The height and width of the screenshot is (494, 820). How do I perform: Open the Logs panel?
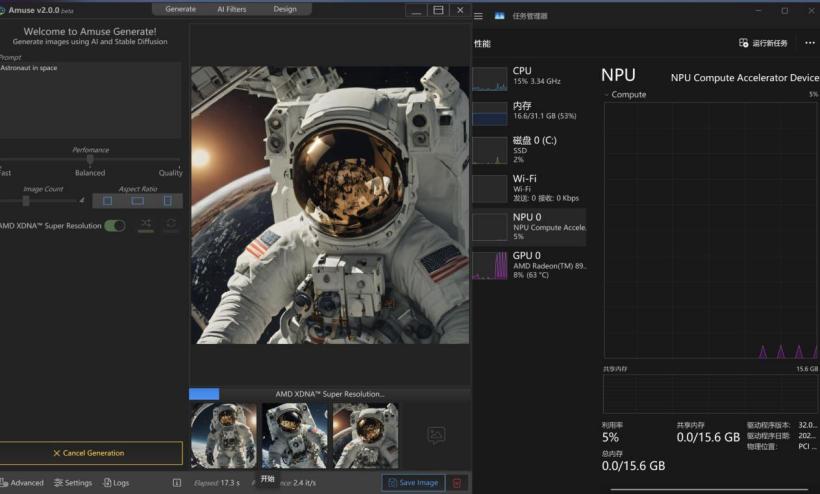click(116, 482)
